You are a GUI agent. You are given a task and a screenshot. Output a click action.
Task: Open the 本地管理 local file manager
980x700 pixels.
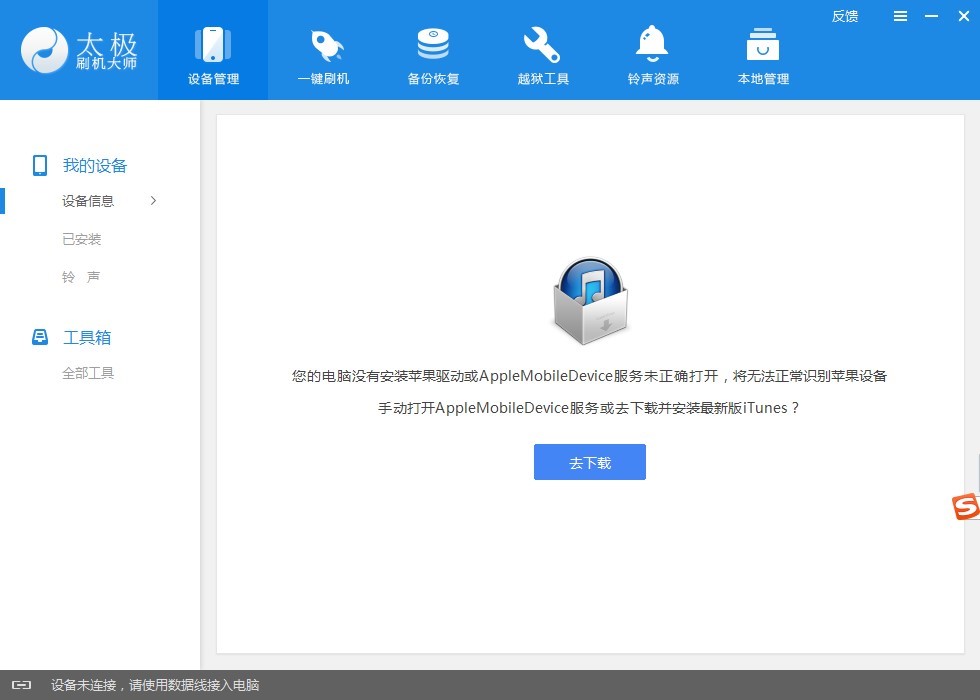point(762,50)
